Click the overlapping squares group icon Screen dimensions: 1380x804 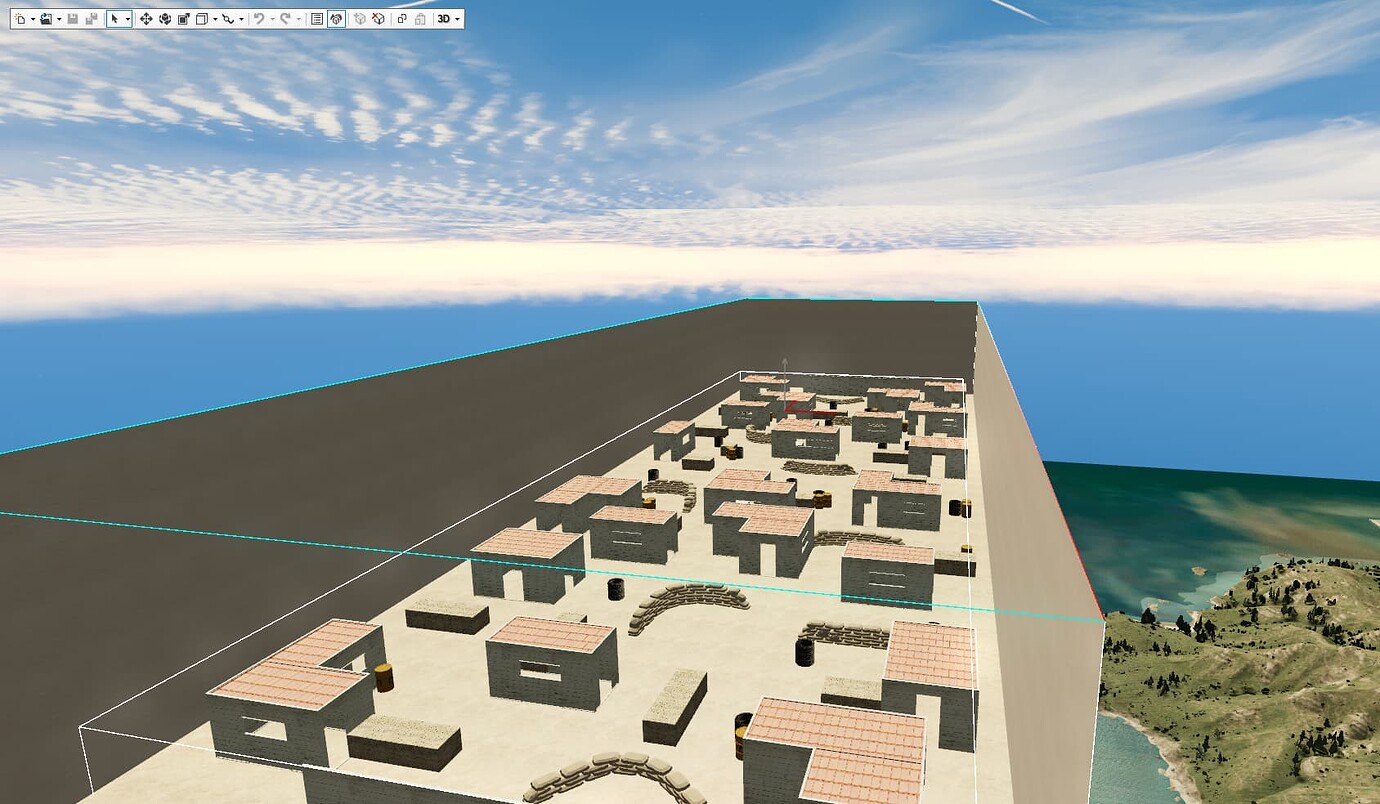402,19
